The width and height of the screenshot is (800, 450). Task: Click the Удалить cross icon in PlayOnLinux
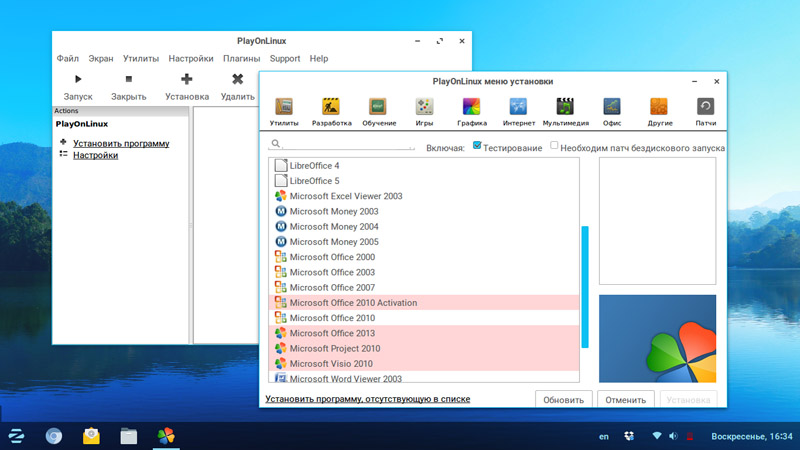point(237,79)
